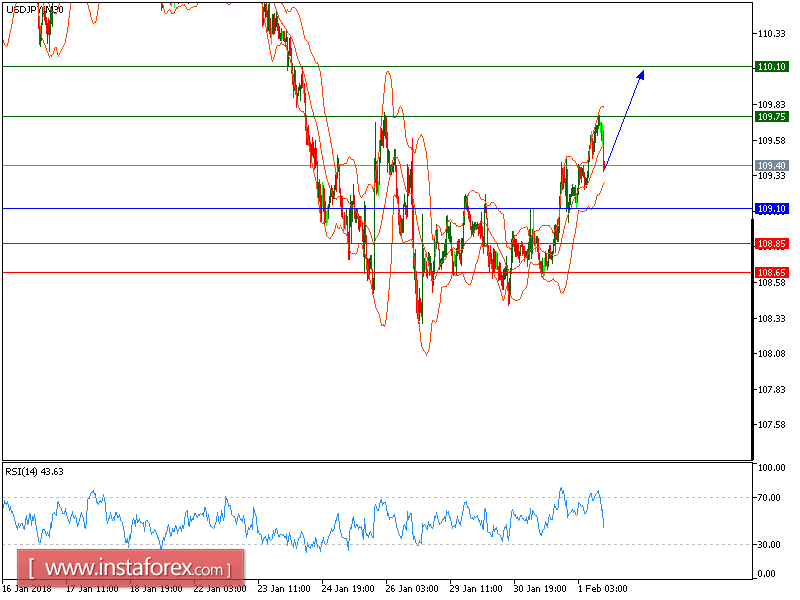The height and width of the screenshot is (600, 800).
Task: Click the red 108.65 support price tag
Action: [770, 271]
